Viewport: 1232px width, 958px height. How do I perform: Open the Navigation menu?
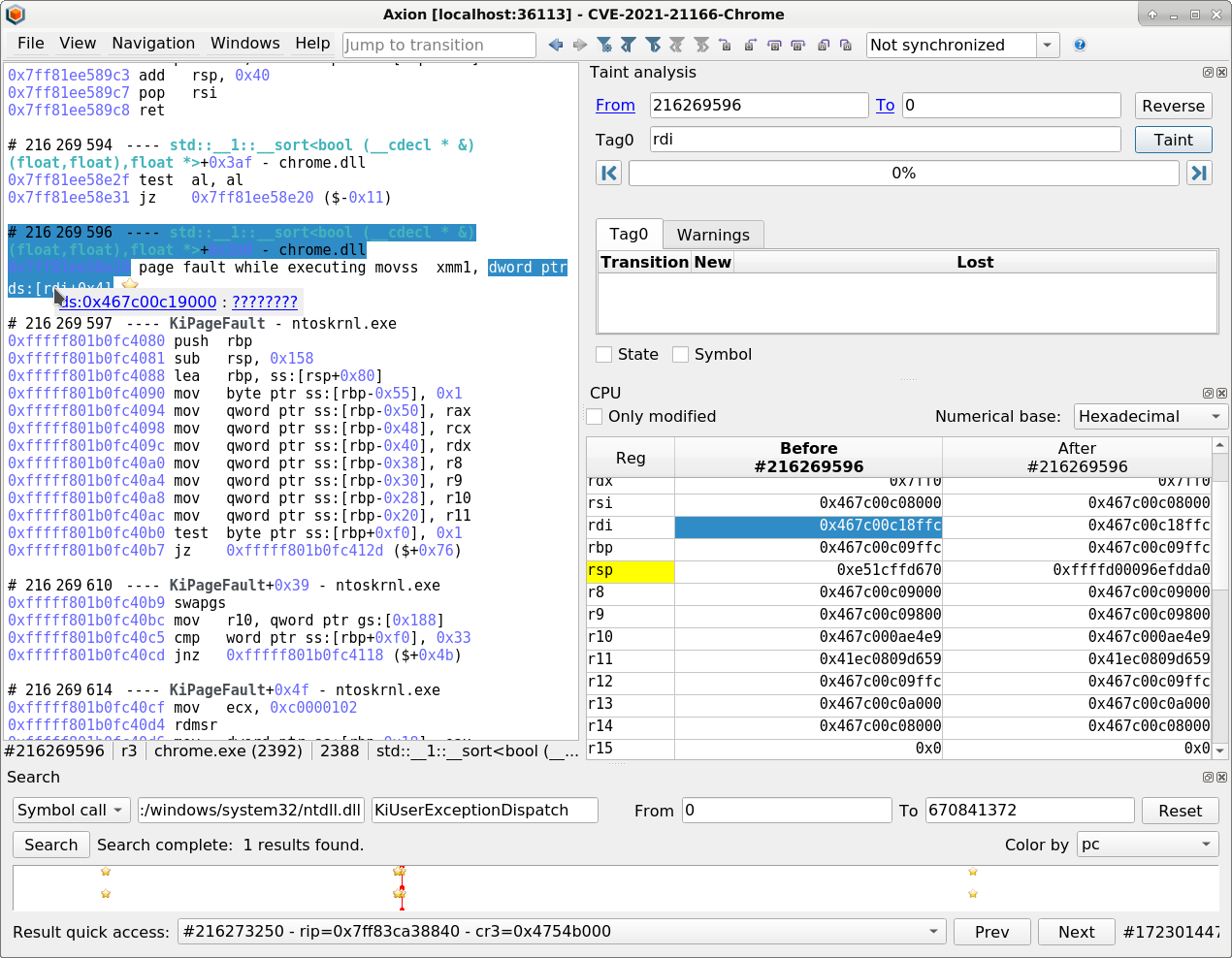pos(153,44)
